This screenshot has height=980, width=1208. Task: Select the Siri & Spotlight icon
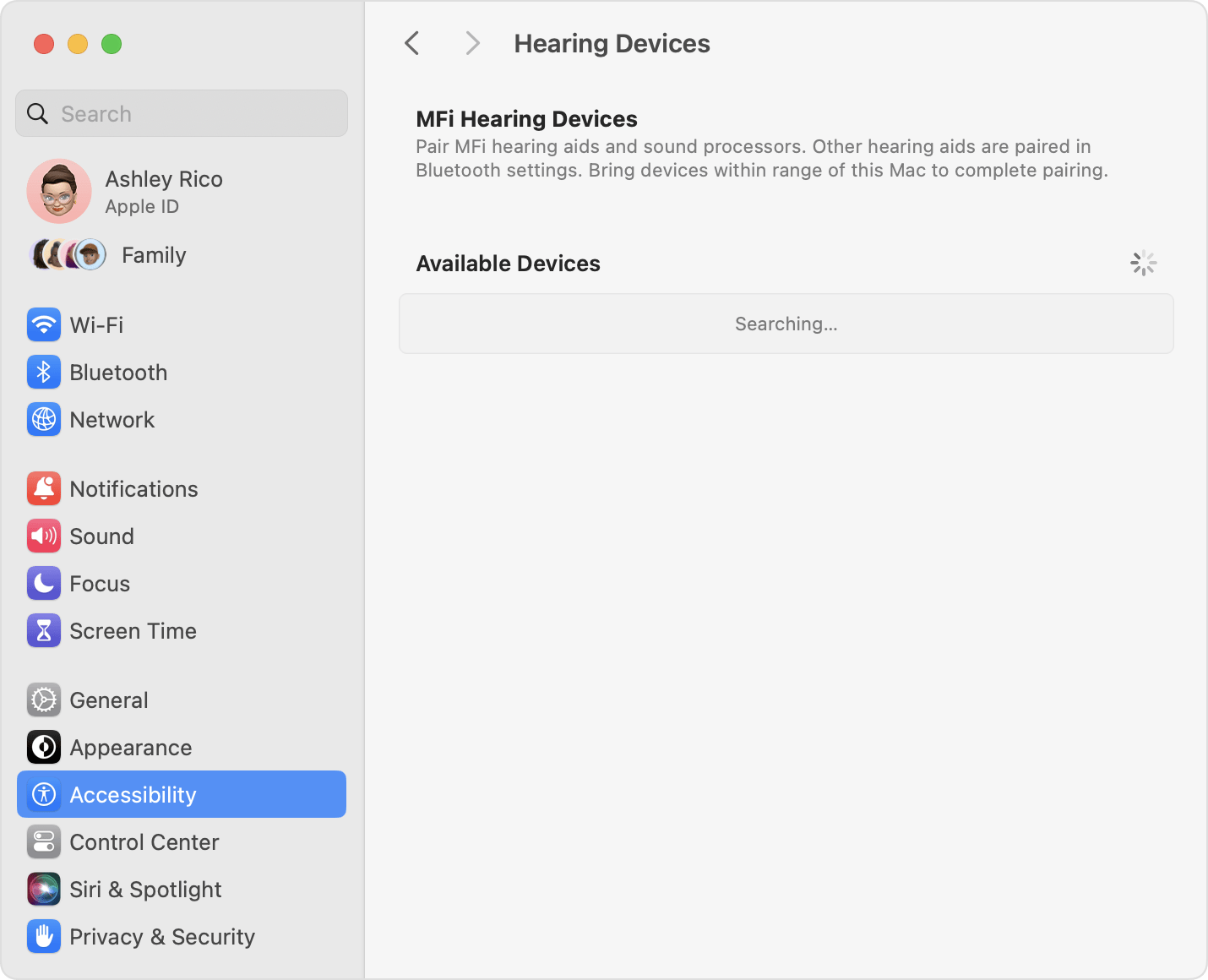43,889
